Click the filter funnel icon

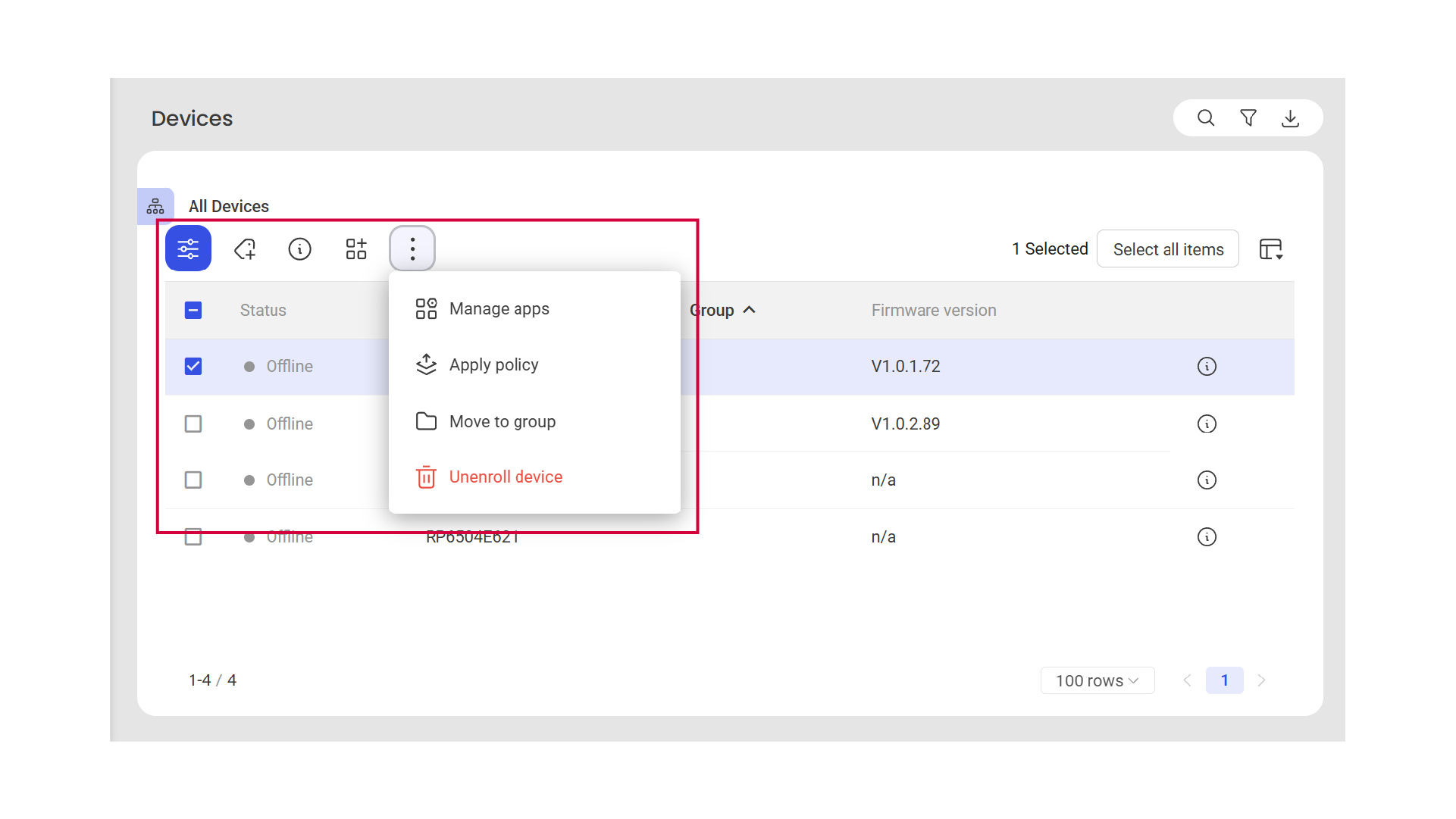(1248, 118)
